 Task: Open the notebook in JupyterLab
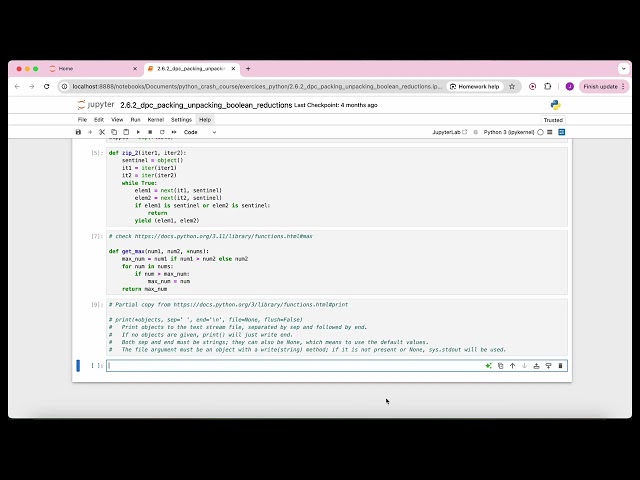449,132
